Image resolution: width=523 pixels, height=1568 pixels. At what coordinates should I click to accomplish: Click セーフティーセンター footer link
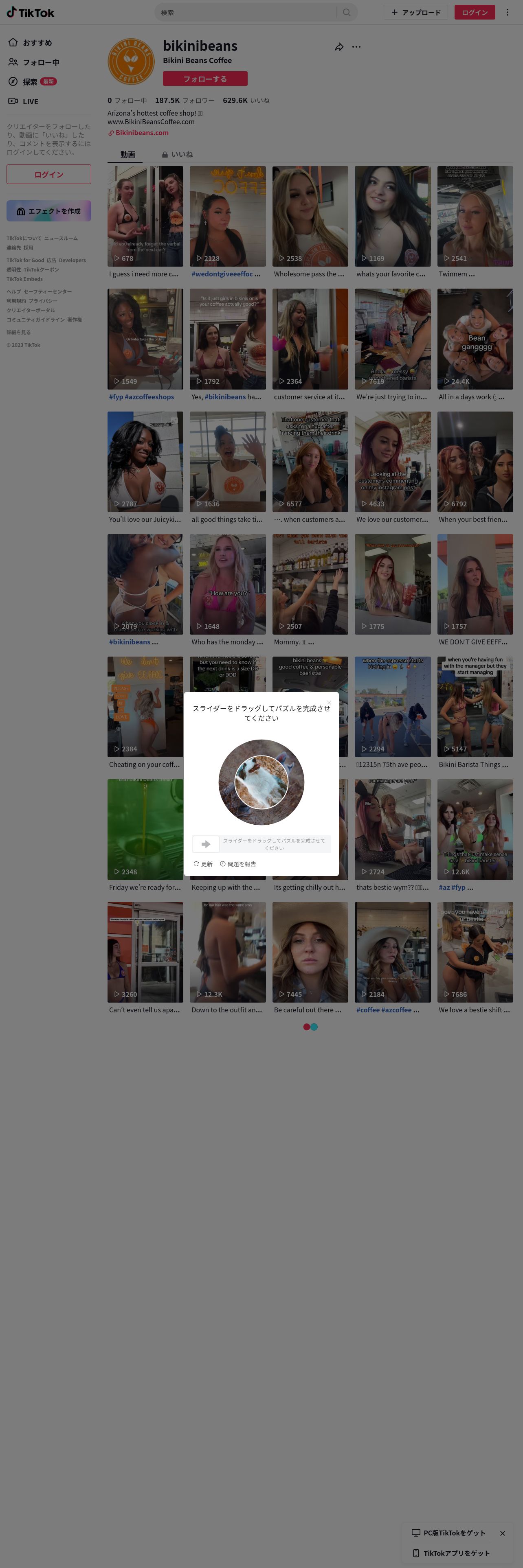48,291
